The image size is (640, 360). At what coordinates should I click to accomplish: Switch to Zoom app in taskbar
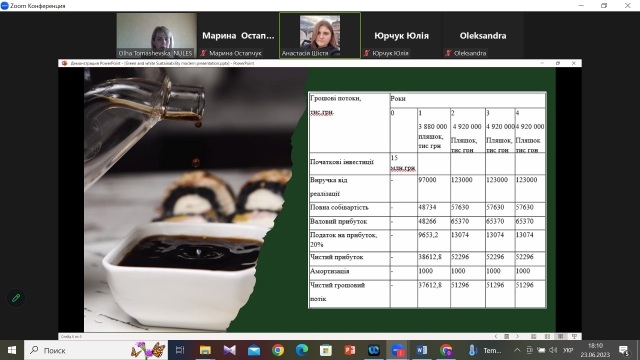tap(398, 350)
